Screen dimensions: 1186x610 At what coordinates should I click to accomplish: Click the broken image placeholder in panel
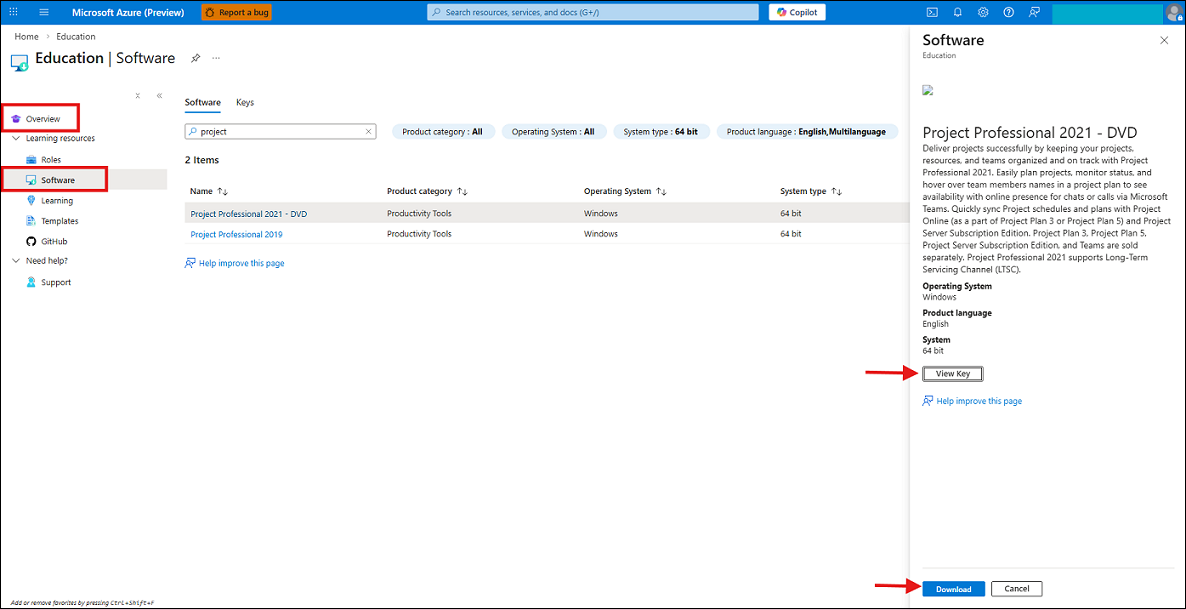pos(928,90)
